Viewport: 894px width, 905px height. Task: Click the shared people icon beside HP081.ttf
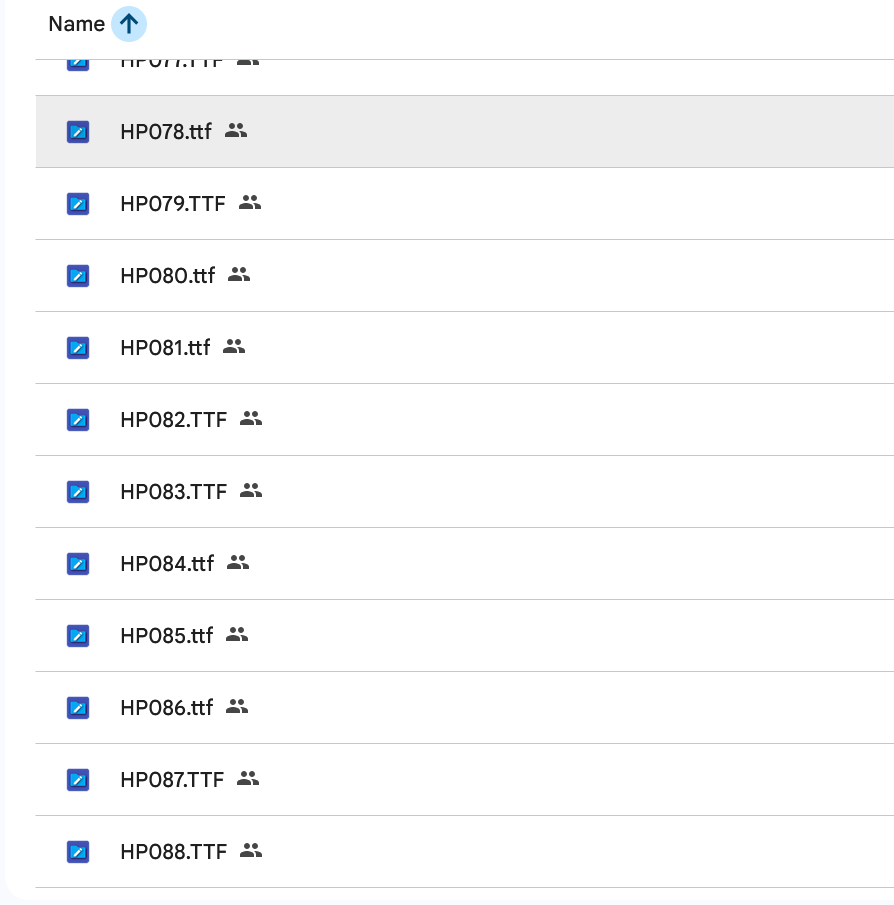pyautogui.click(x=234, y=347)
